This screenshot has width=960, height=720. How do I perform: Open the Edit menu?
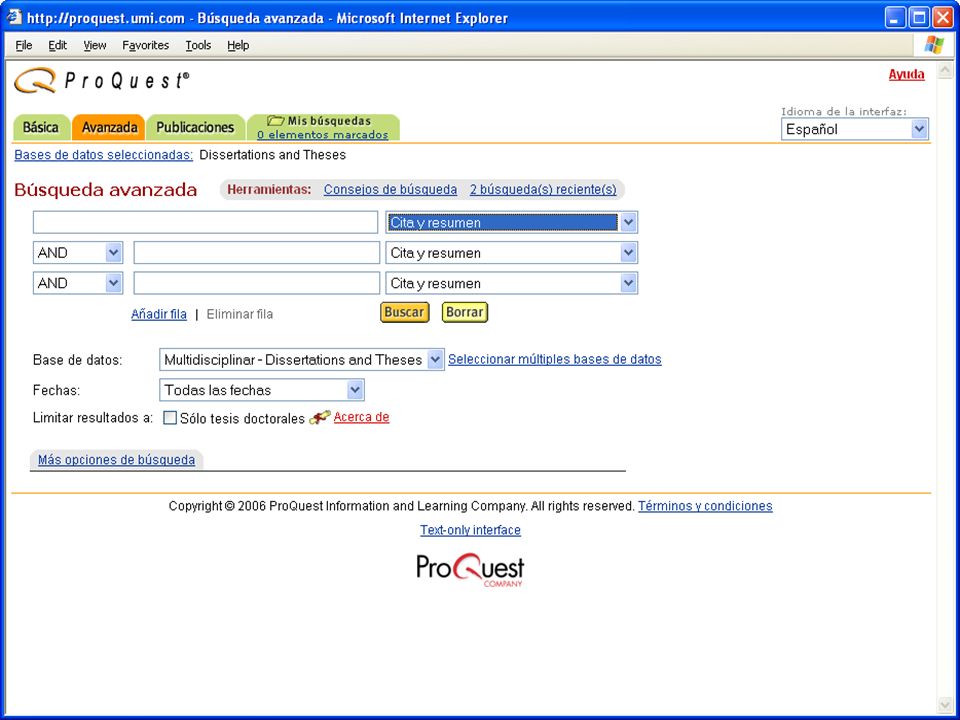pos(58,45)
